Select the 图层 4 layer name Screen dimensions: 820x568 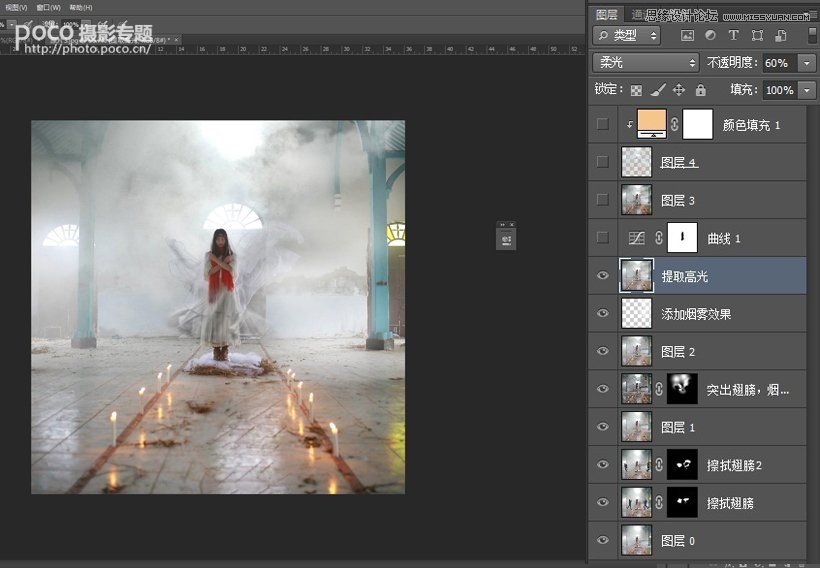click(679, 163)
